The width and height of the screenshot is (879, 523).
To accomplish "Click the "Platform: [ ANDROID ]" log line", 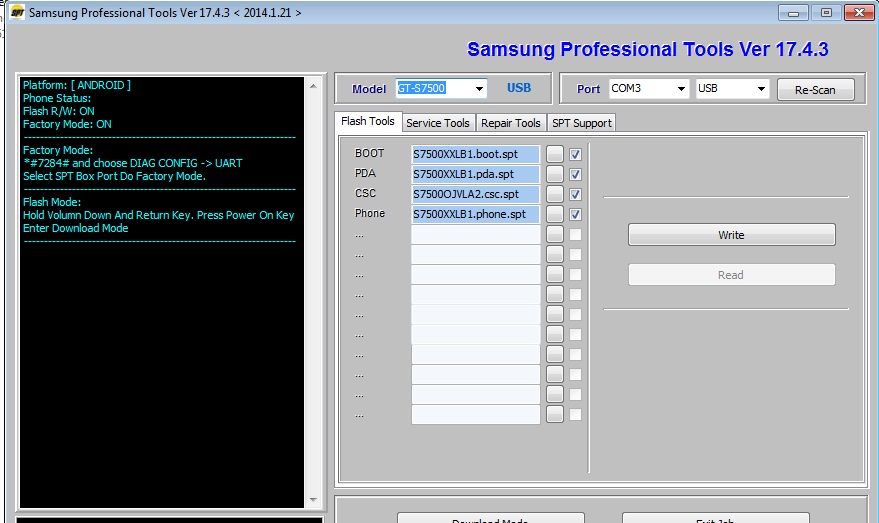I will [77, 85].
